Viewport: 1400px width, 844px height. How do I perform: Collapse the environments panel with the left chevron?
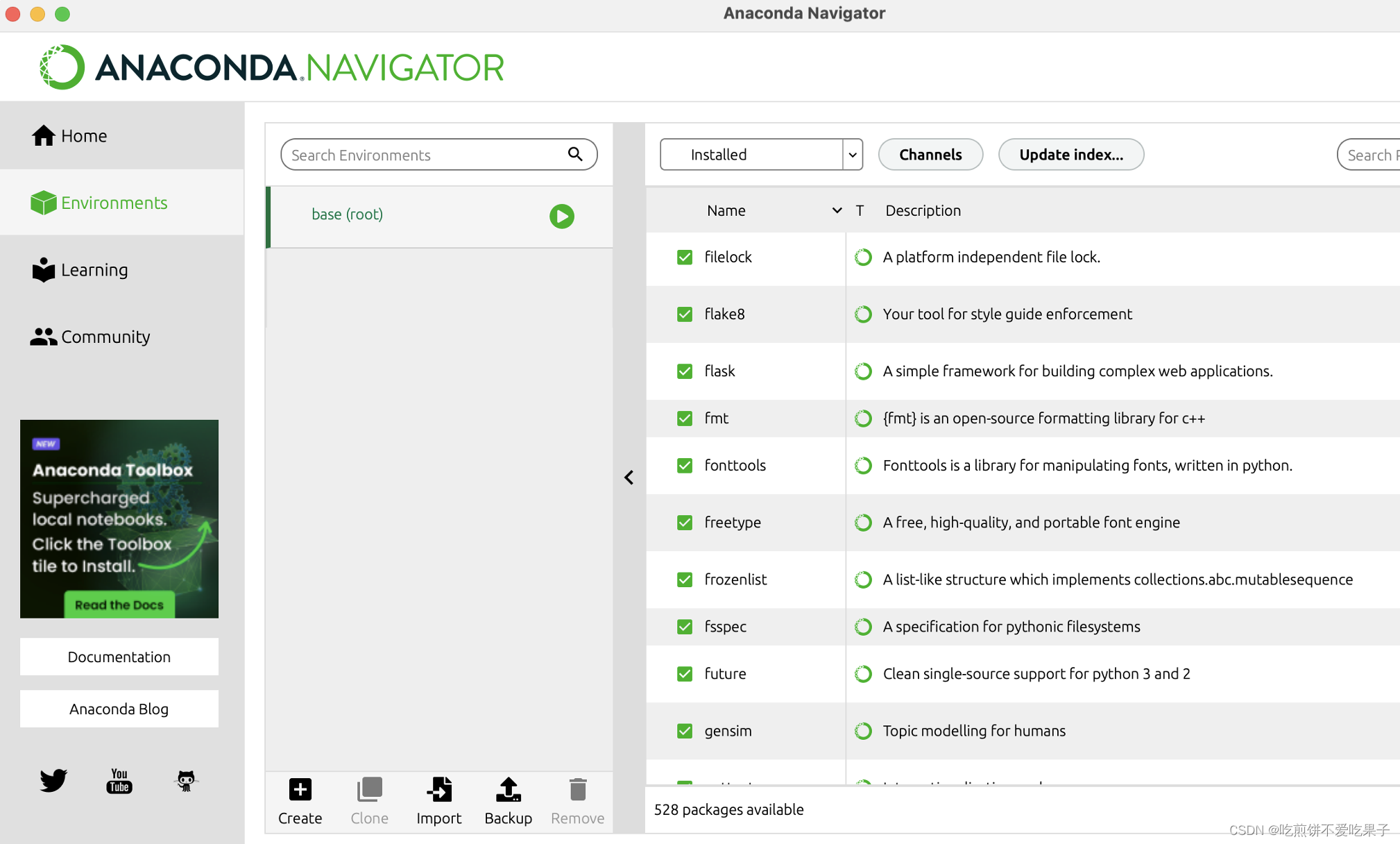629,478
